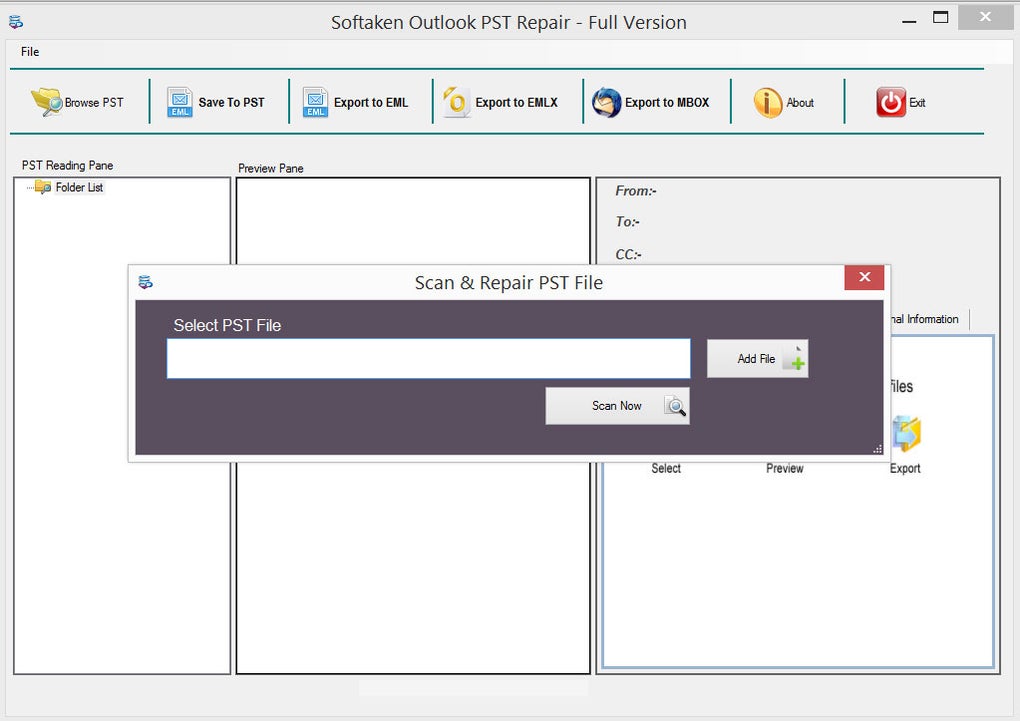Click the Export to EML icon

(x=315, y=102)
